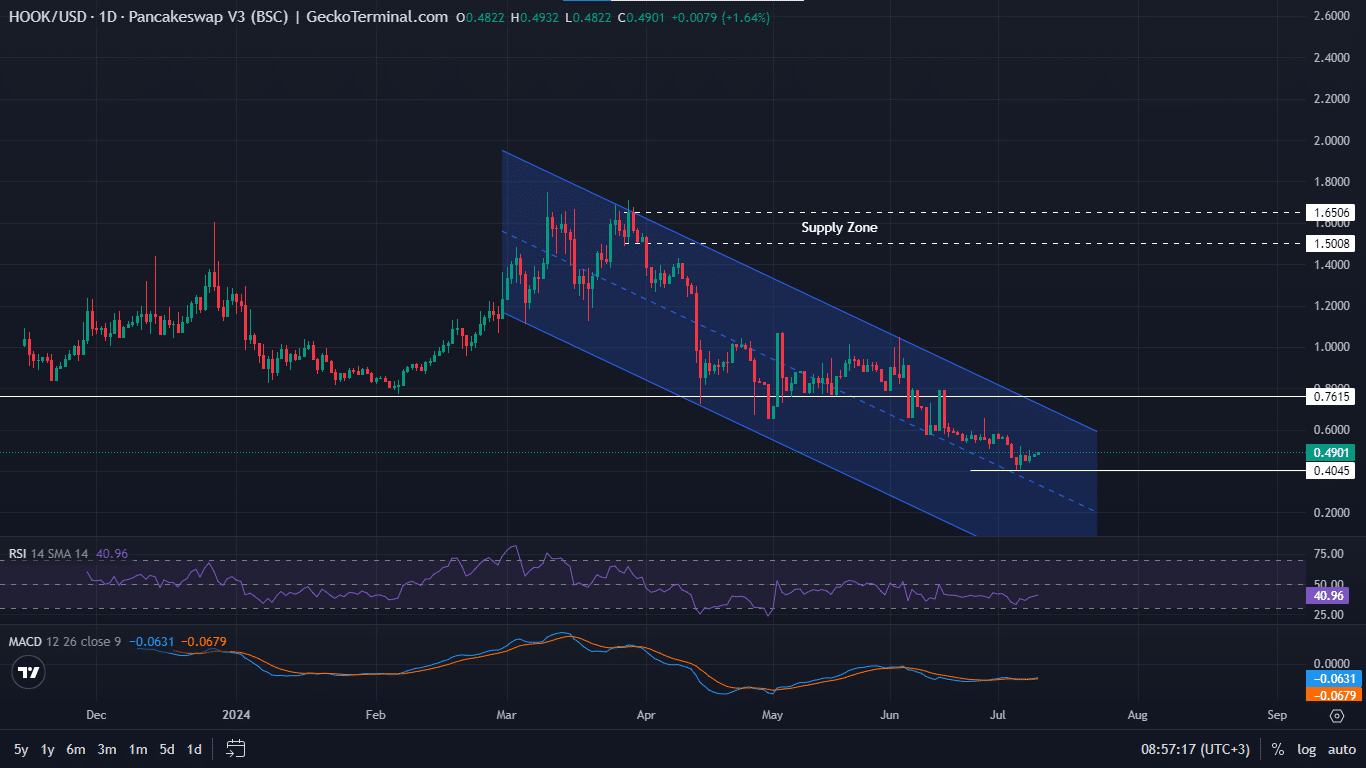Image resolution: width=1366 pixels, height=768 pixels.
Task: Click the Mar date on time axis
Action: point(507,716)
